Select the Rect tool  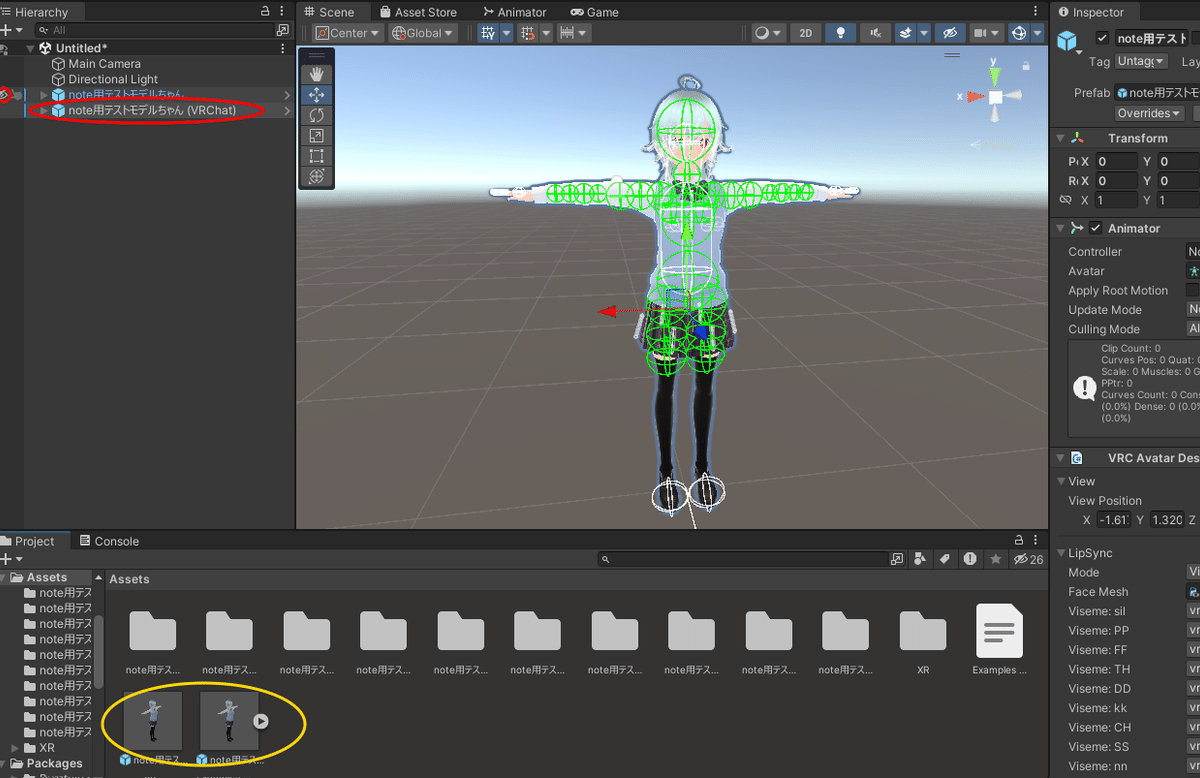[x=317, y=156]
